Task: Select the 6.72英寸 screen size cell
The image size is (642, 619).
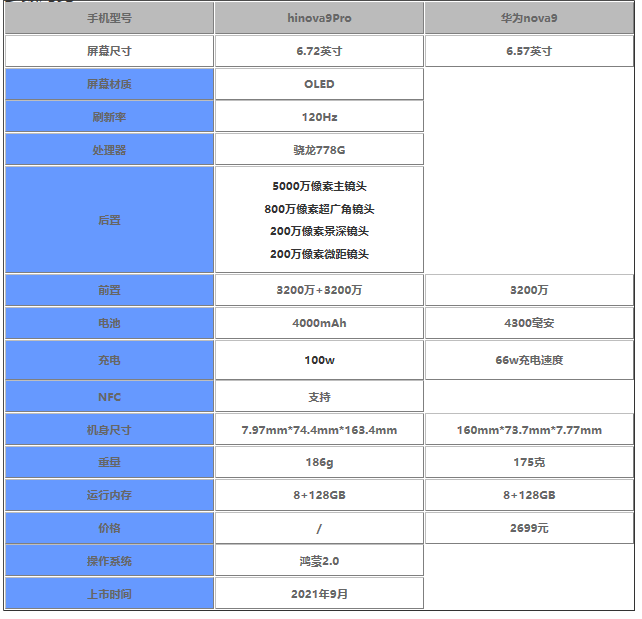Action: (x=319, y=51)
